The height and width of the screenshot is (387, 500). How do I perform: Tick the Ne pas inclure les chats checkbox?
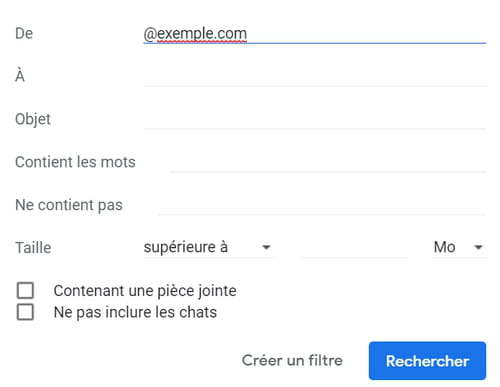(x=25, y=312)
